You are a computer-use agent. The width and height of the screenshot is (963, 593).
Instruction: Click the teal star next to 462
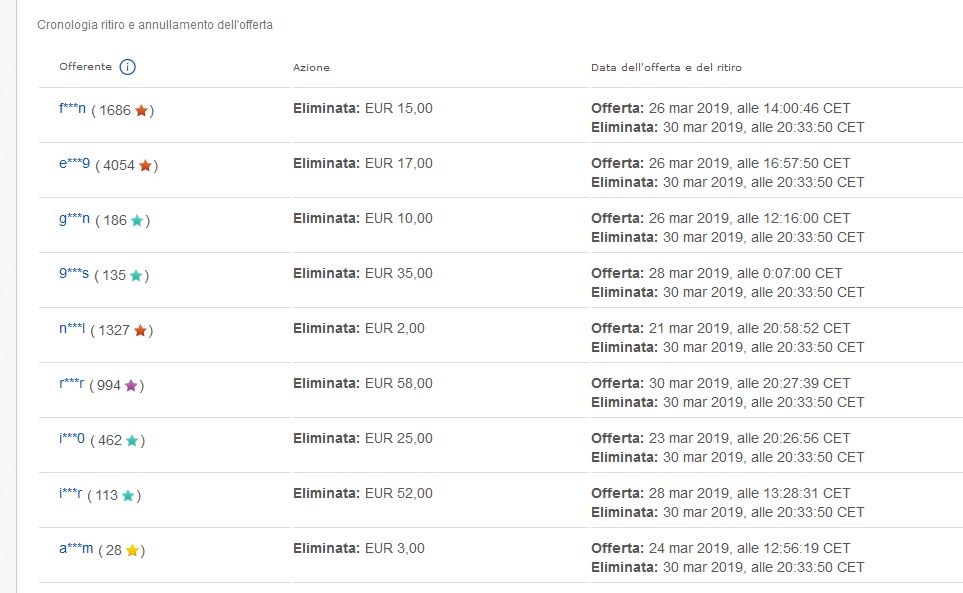click(132, 441)
